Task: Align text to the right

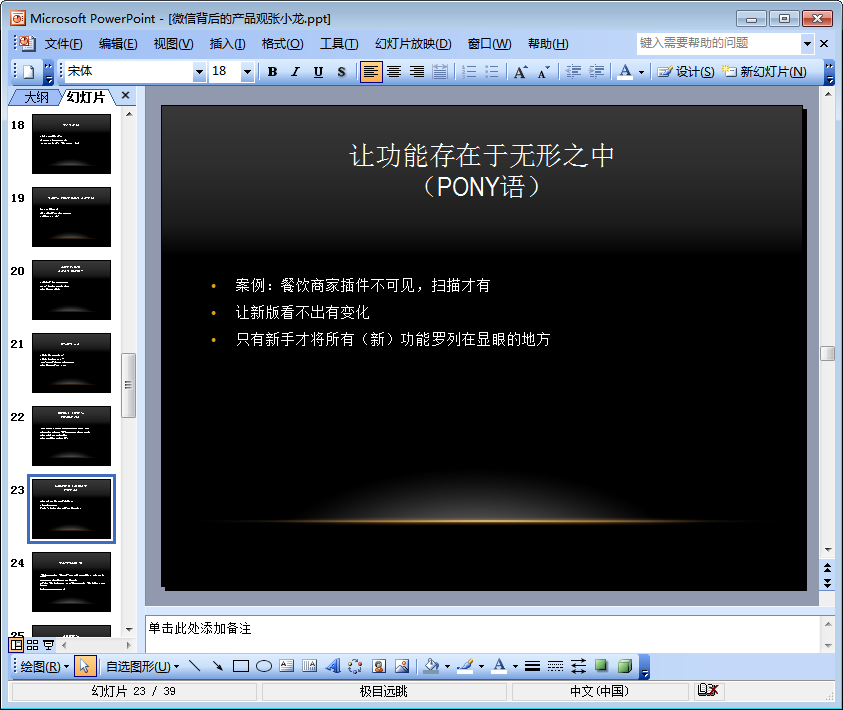Action: point(417,71)
